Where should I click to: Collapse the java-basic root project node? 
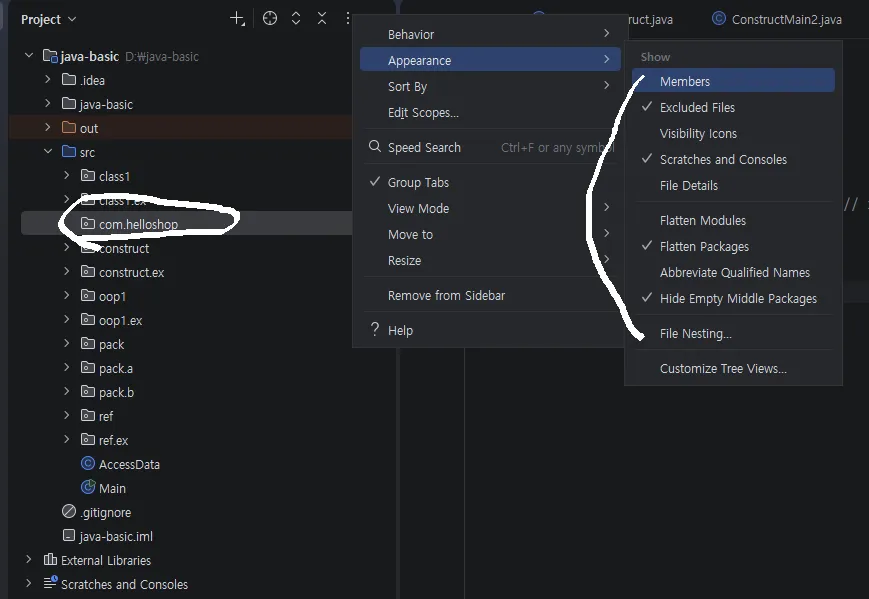[x=29, y=55]
